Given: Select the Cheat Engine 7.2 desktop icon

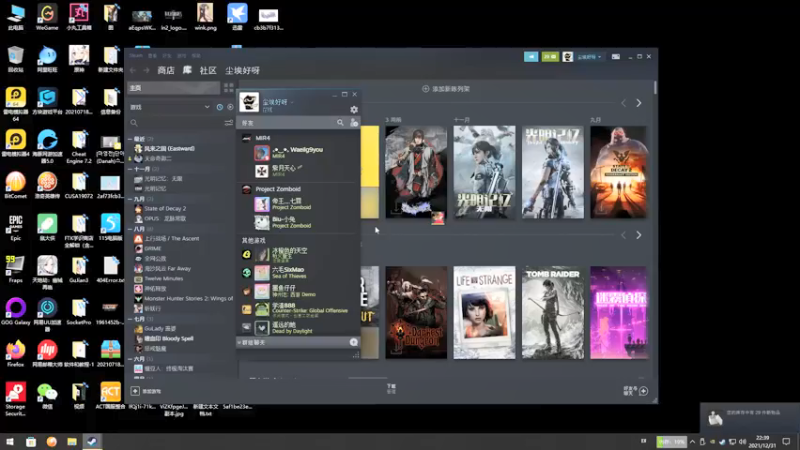Looking at the screenshot, I should [79, 147].
